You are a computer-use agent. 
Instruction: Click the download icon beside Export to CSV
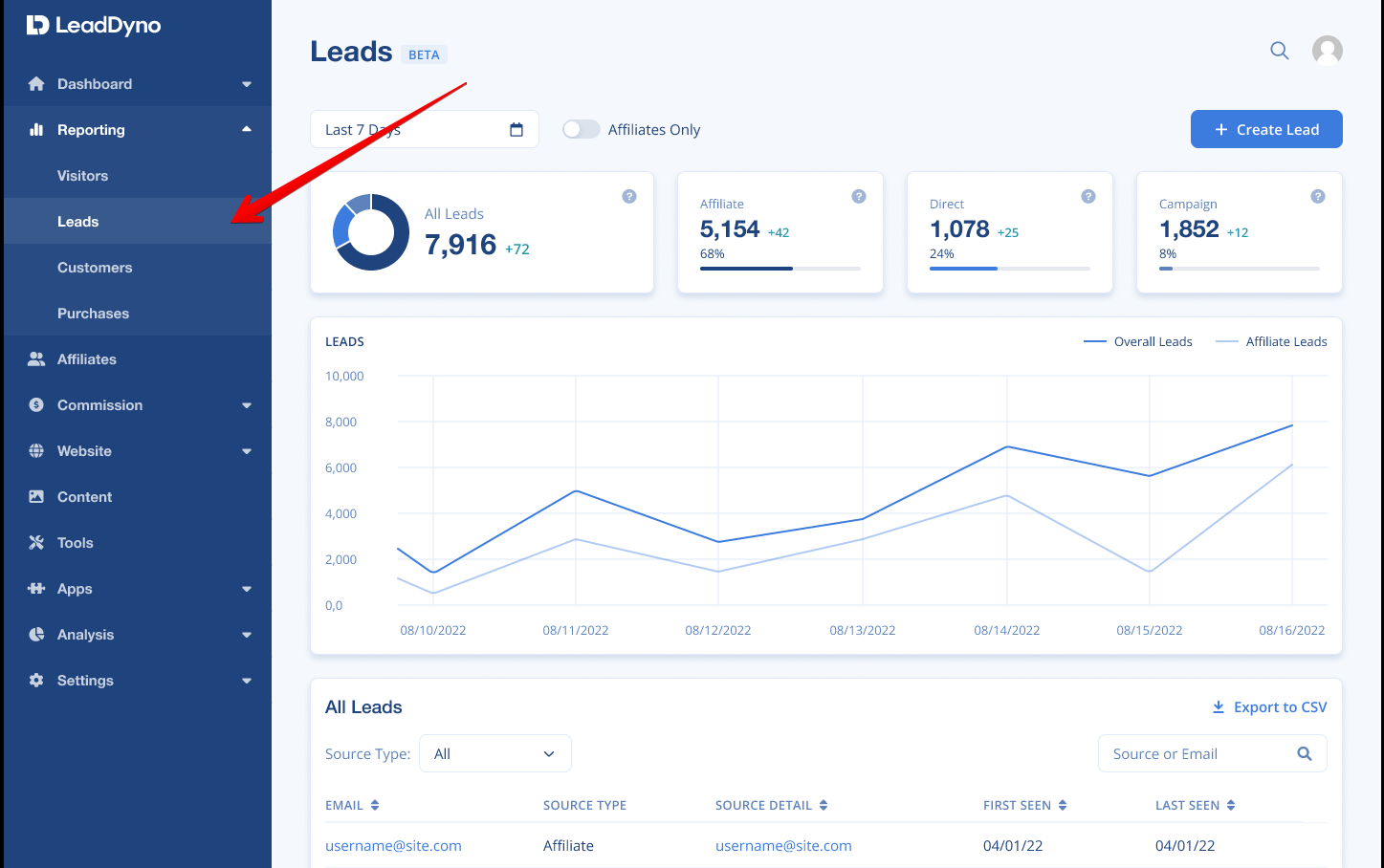[x=1219, y=707]
